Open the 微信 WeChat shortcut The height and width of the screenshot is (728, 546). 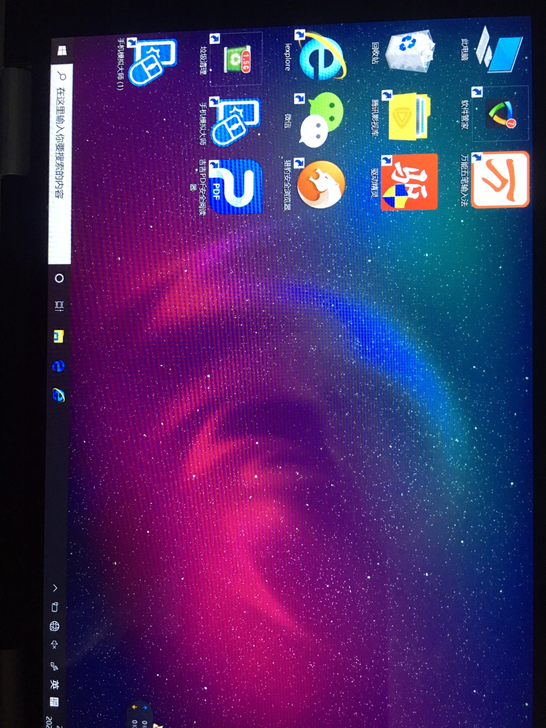coord(320,119)
